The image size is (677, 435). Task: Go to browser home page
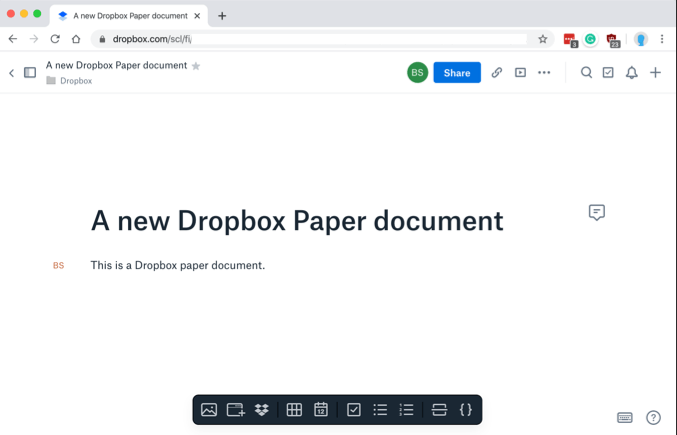(x=76, y=39)
